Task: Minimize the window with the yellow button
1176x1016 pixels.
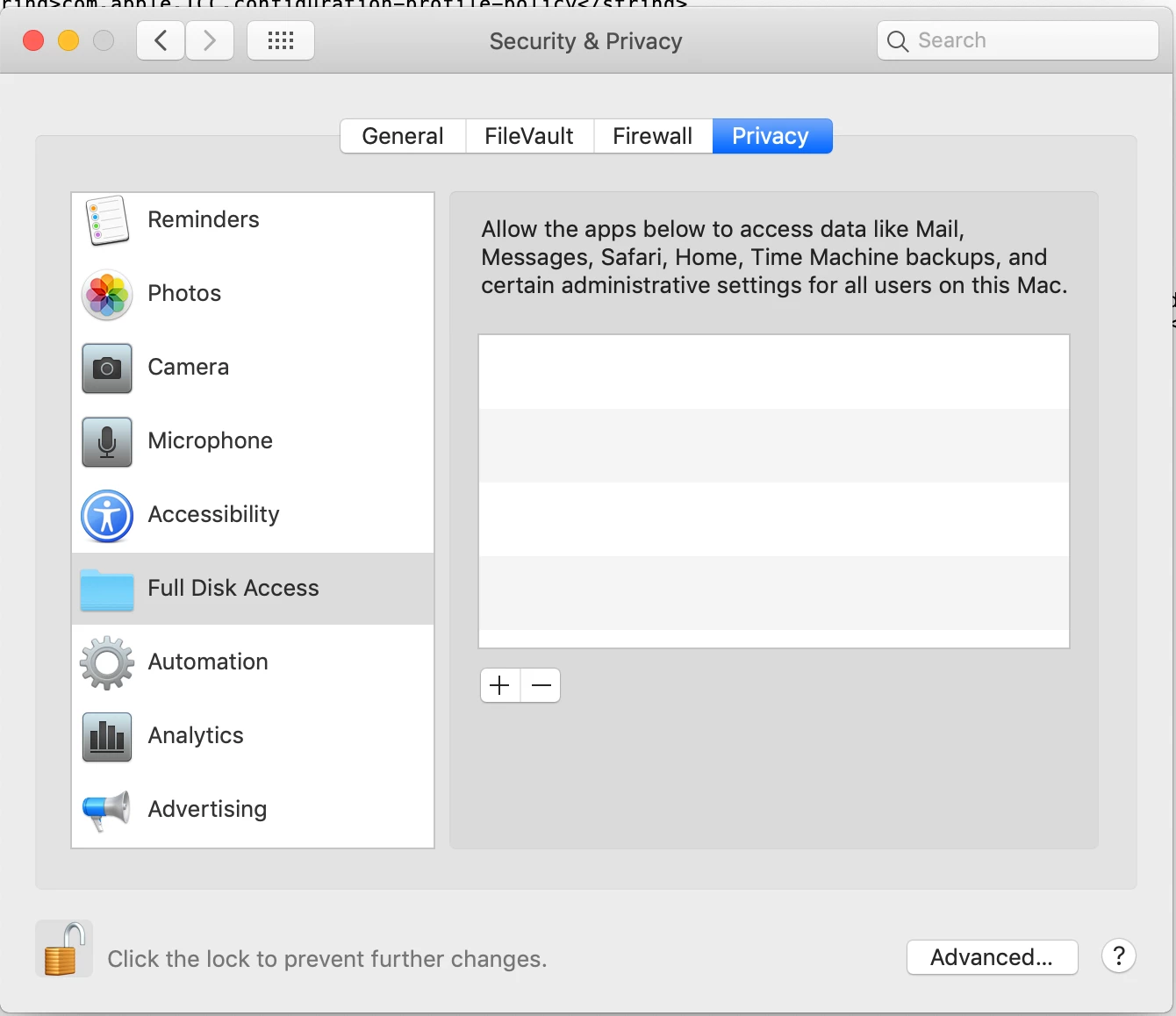Action: (x=68, y=40)
